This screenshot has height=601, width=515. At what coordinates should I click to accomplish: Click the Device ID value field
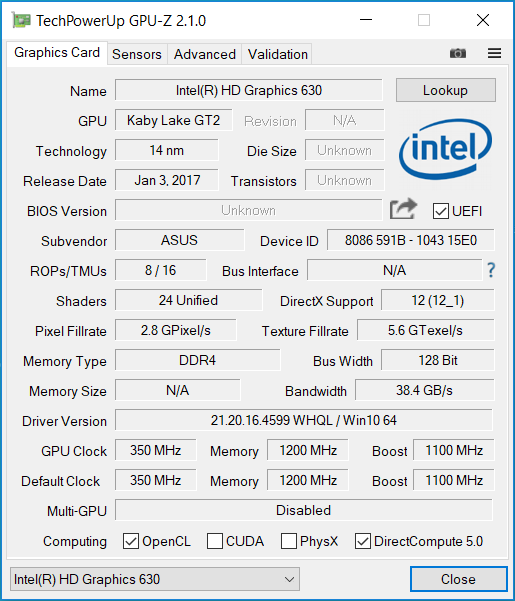tap(411, 240)
